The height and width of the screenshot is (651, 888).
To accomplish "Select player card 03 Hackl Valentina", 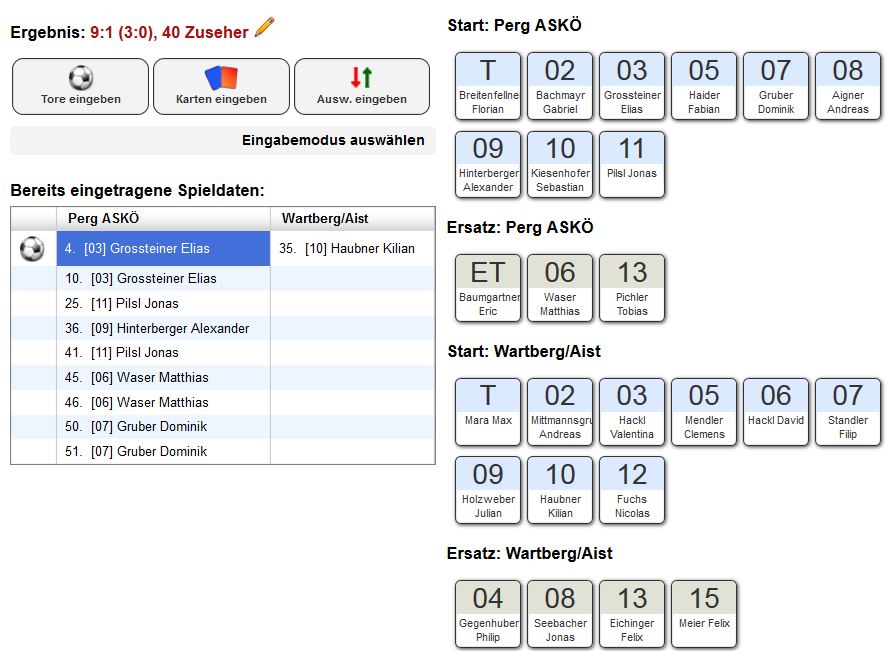I will pos(632,412).
